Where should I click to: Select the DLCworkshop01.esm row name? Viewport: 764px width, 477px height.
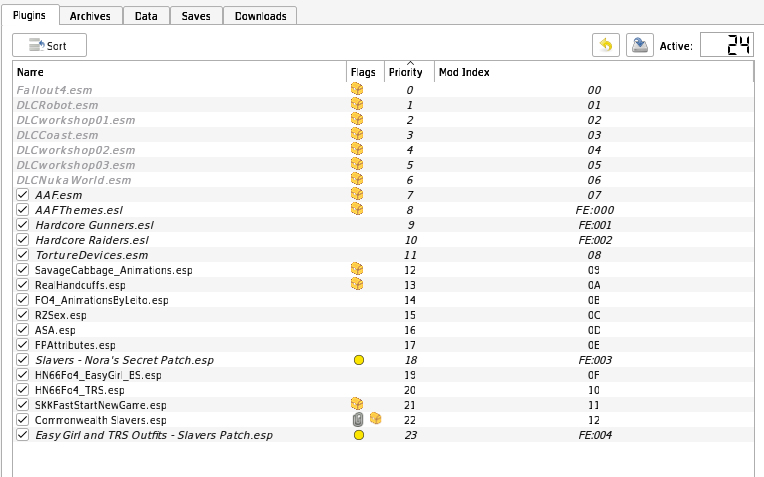(x=76, y=120)
